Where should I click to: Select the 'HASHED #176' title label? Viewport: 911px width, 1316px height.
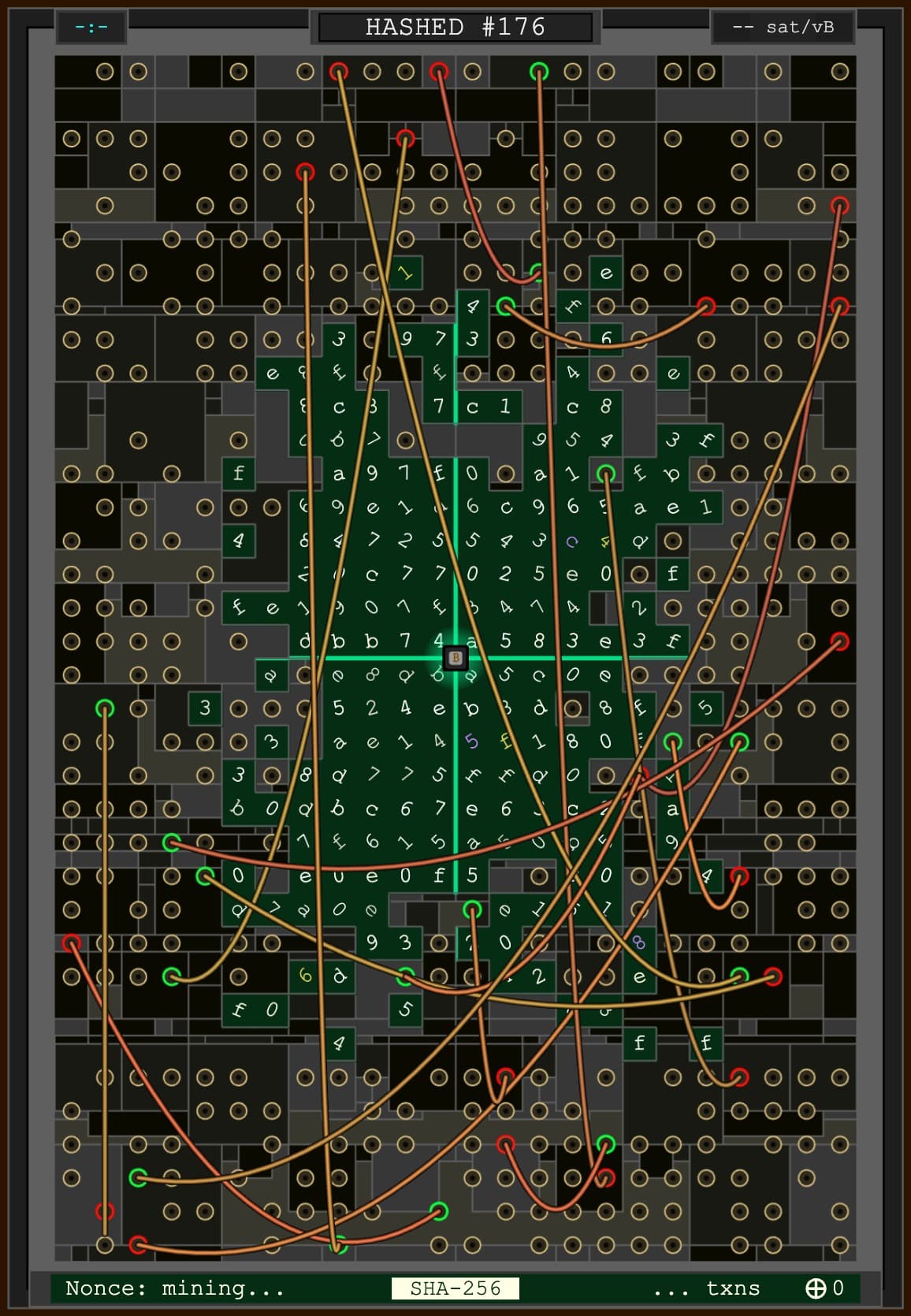(x=455, y=28)
